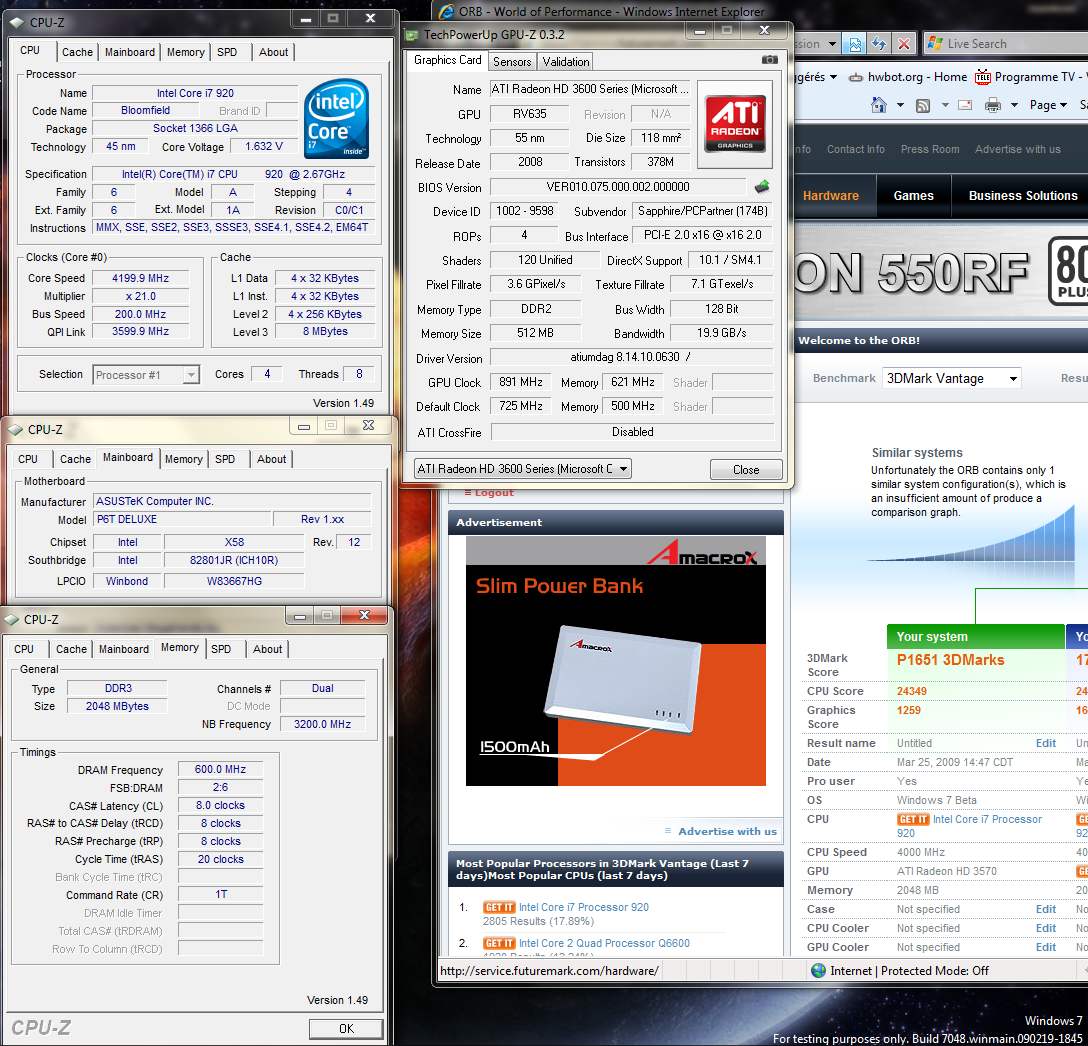Open SPD tab in bottom CPU-Z window
The height and width of the screenshot is (1046, 1088).
coord(221,649)
